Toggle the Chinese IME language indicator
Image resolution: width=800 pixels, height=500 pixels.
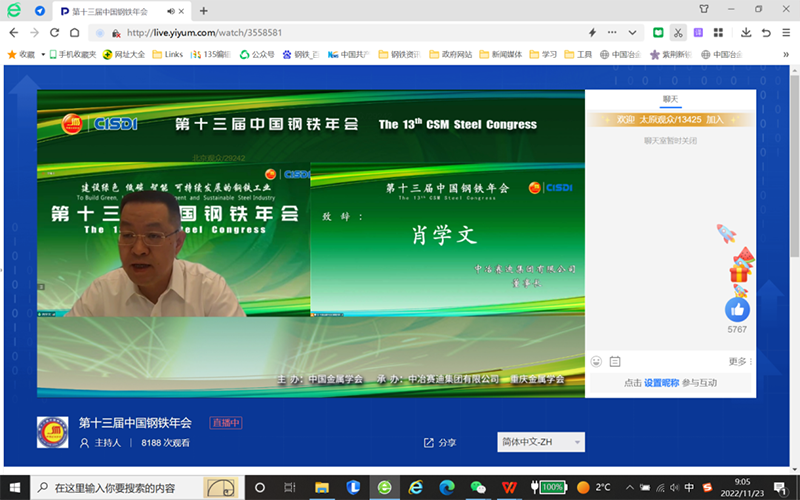pyautogui.click(x=689, y=487)
